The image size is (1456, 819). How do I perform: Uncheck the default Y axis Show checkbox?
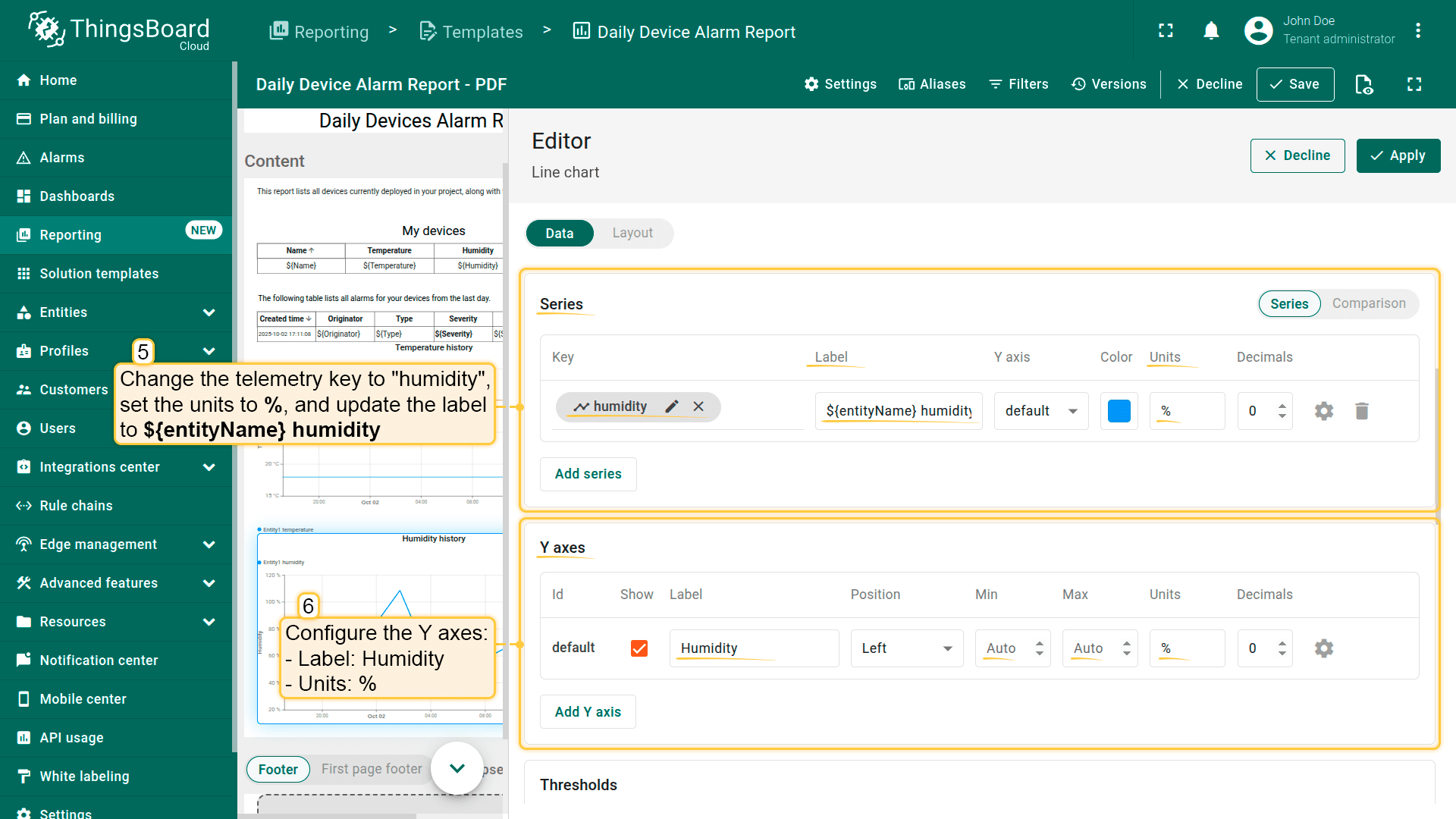[x=639, y=648]
